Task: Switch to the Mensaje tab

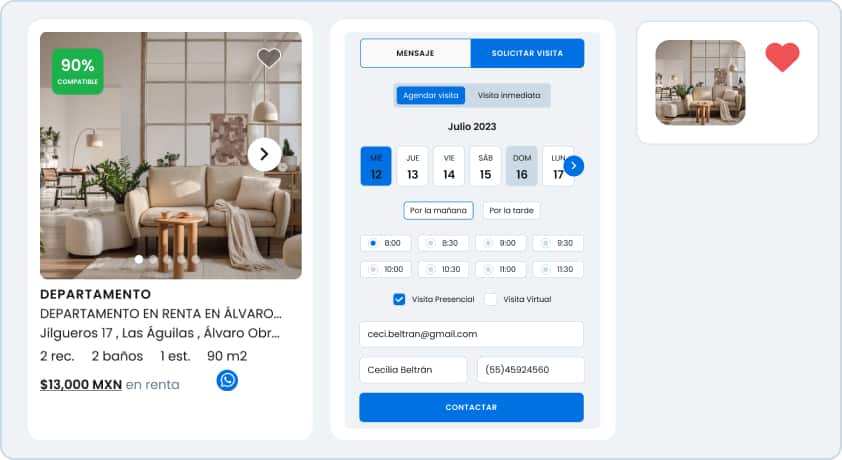Action: tap(415, 53)
